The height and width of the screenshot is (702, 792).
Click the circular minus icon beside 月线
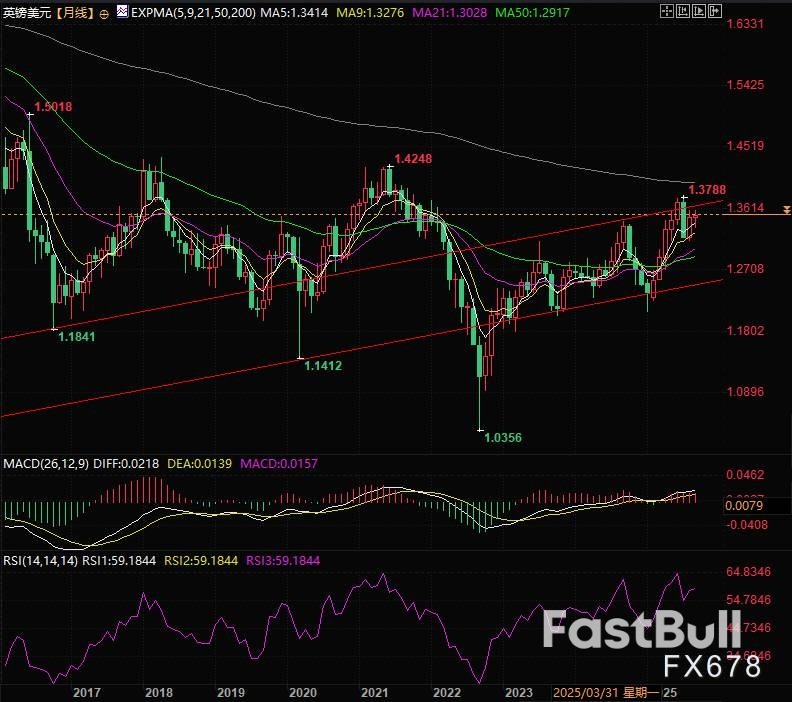108,13
